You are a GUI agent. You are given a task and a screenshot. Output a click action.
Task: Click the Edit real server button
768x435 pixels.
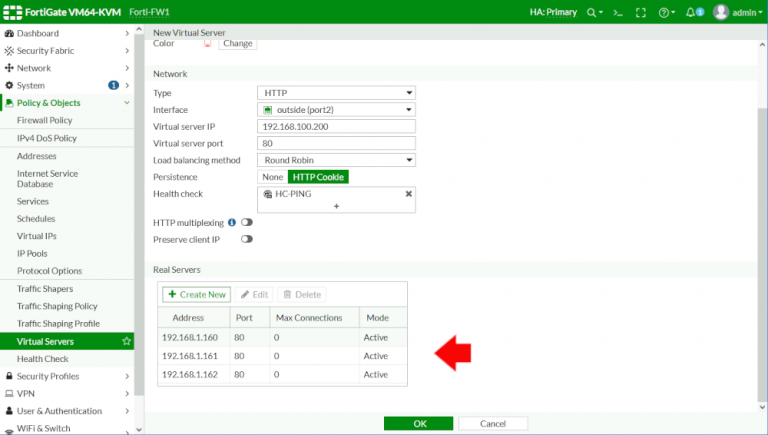(x=254, y=294)
